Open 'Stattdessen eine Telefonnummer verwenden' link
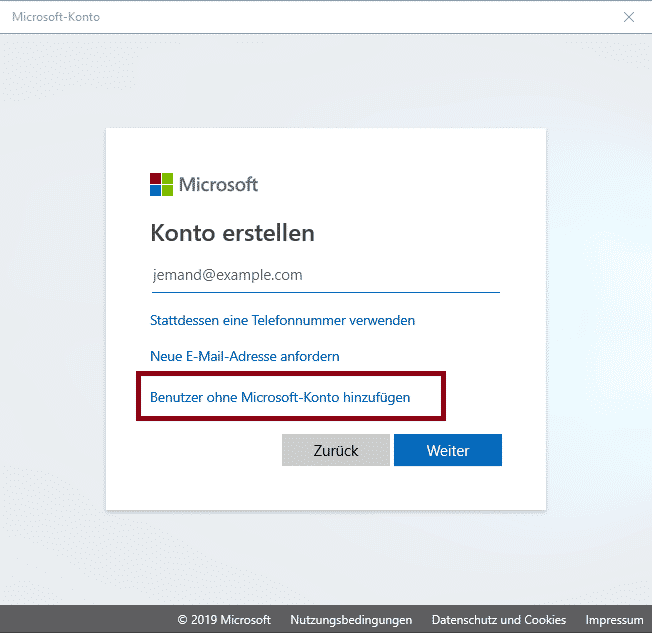 tap(282, 320)
